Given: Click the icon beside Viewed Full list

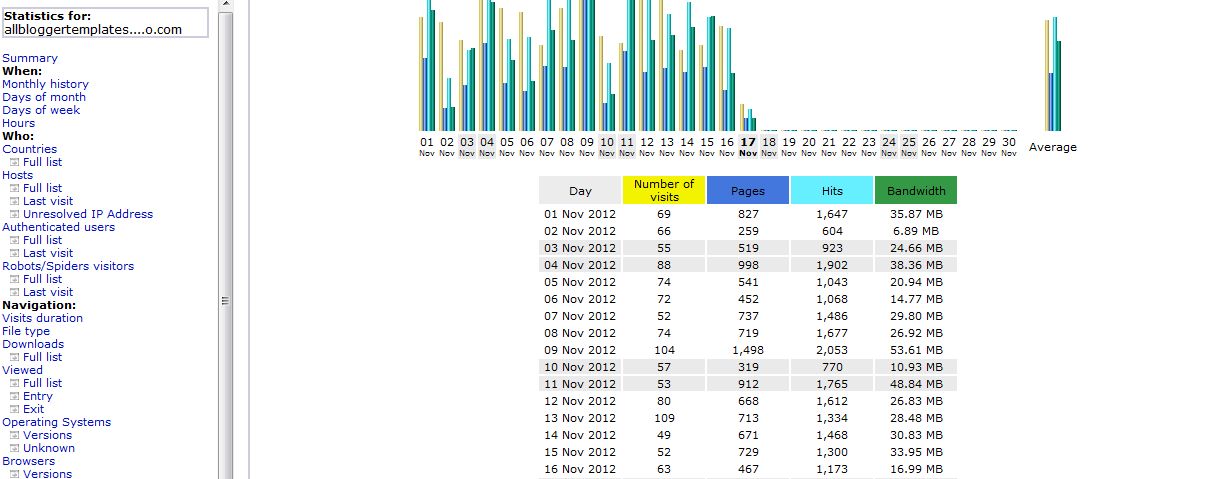Looking at the screenshot, I should (x=15, y=383).
